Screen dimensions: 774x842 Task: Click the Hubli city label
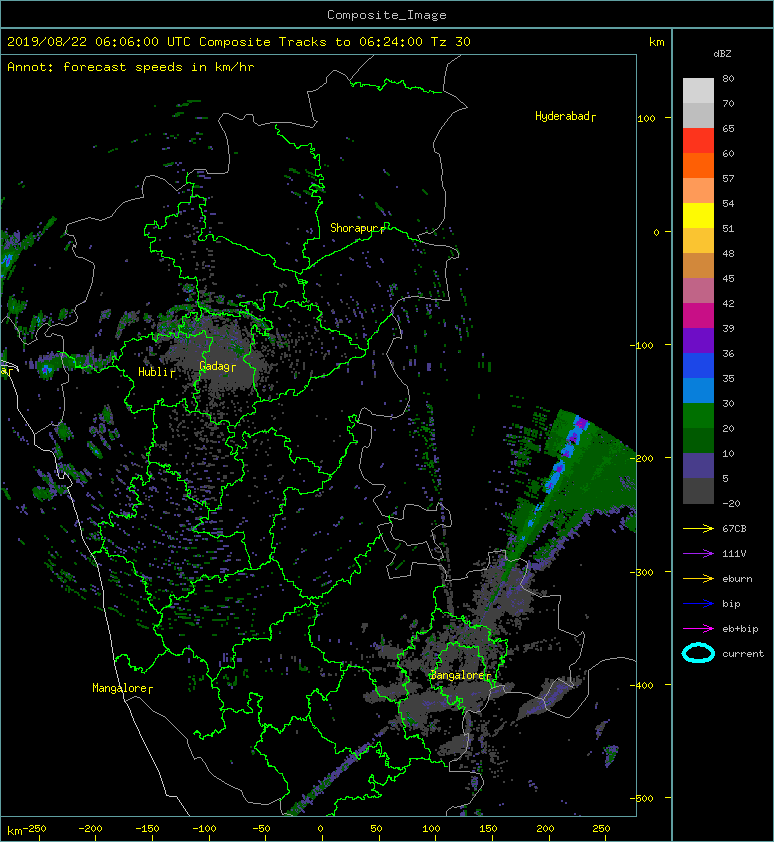tap(156, 372)
